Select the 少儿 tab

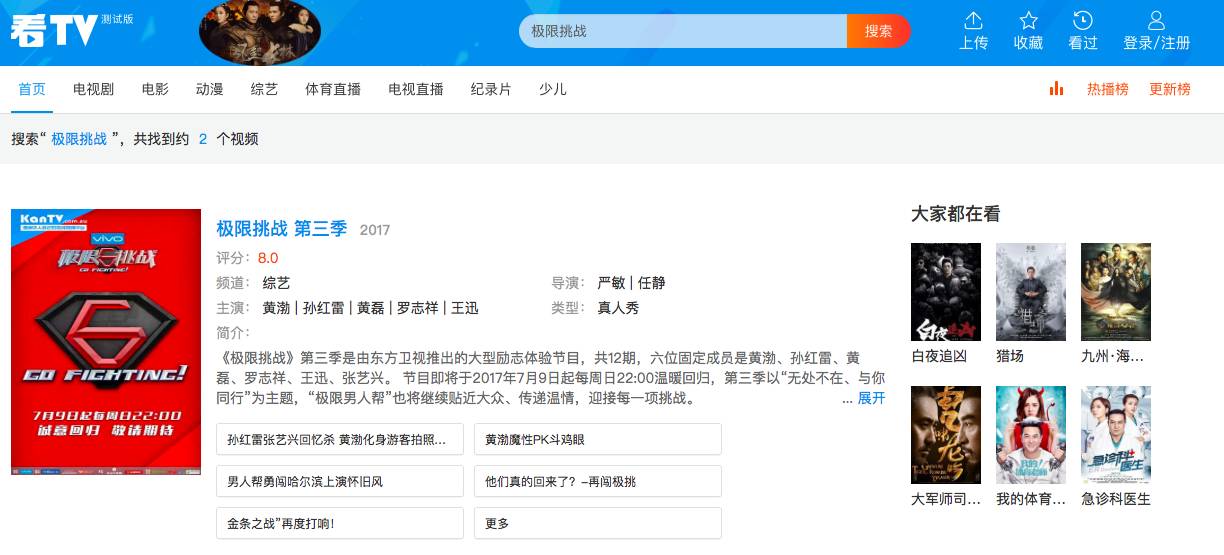(552, 89)
